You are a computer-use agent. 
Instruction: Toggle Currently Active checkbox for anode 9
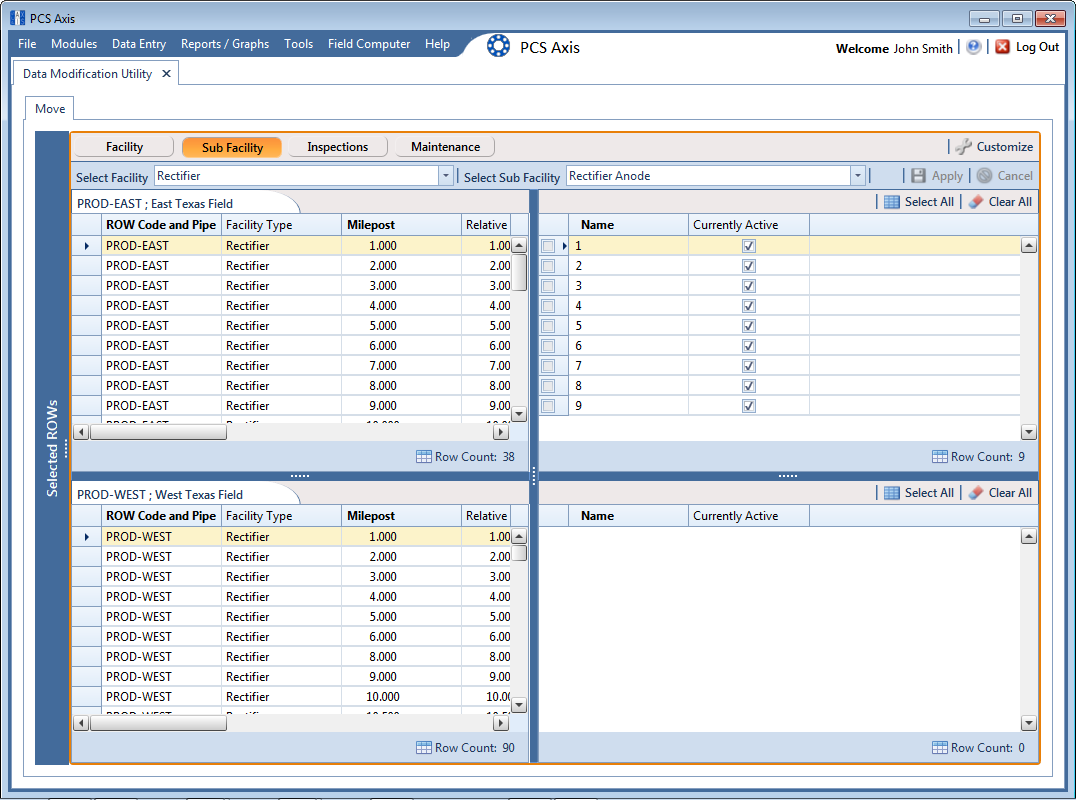[749, 405]
